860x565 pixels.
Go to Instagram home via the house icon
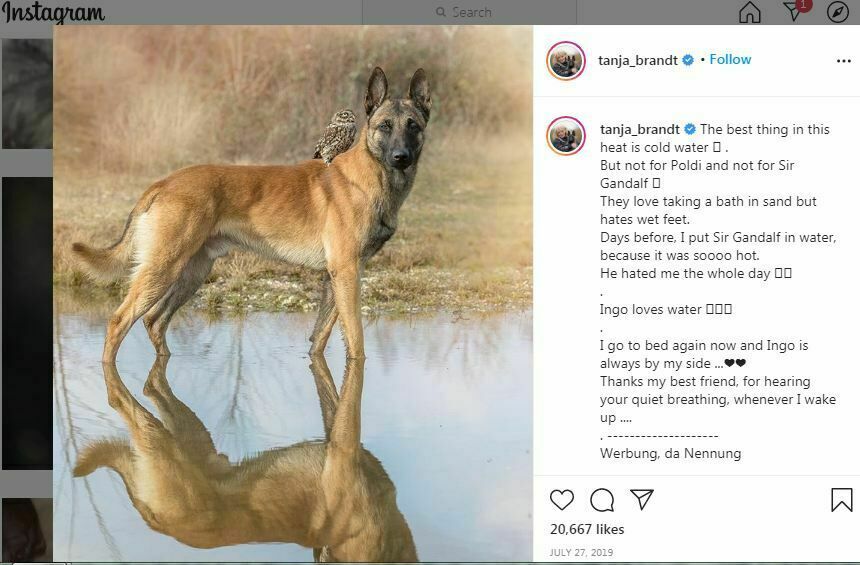[x=749, y=12]
